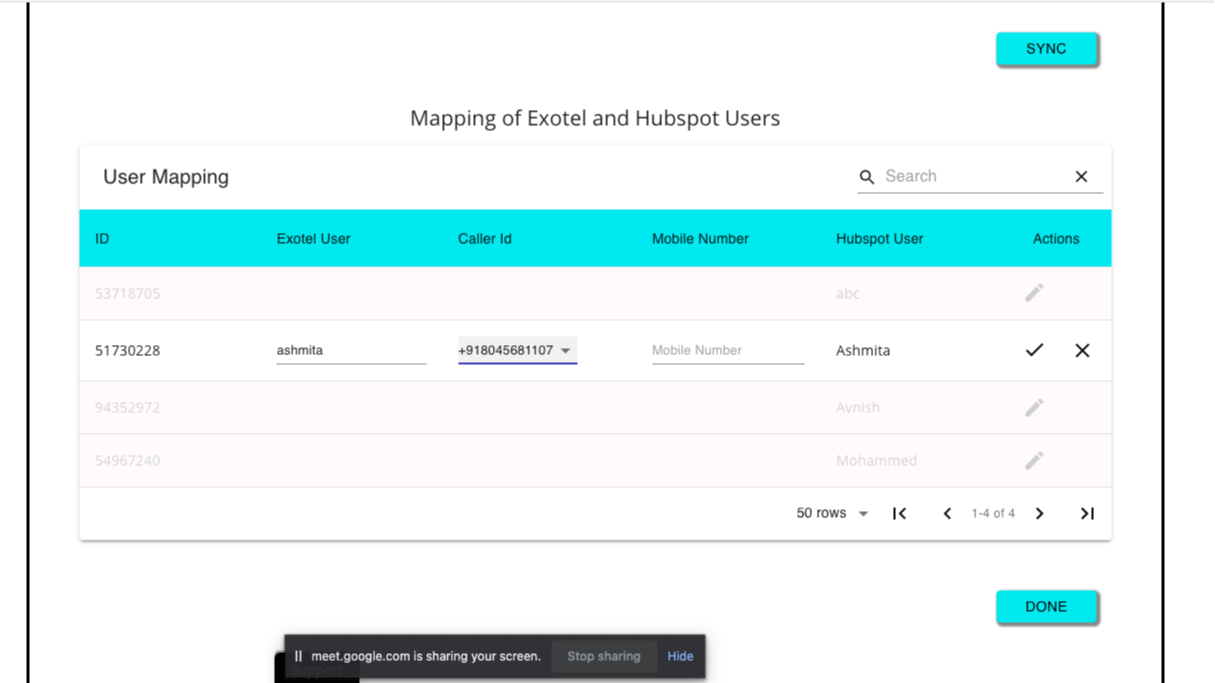Confirm ashmita's mapping with the checkmark
The width and height of the screenshot is (1215, 683).
point(1033,350)
